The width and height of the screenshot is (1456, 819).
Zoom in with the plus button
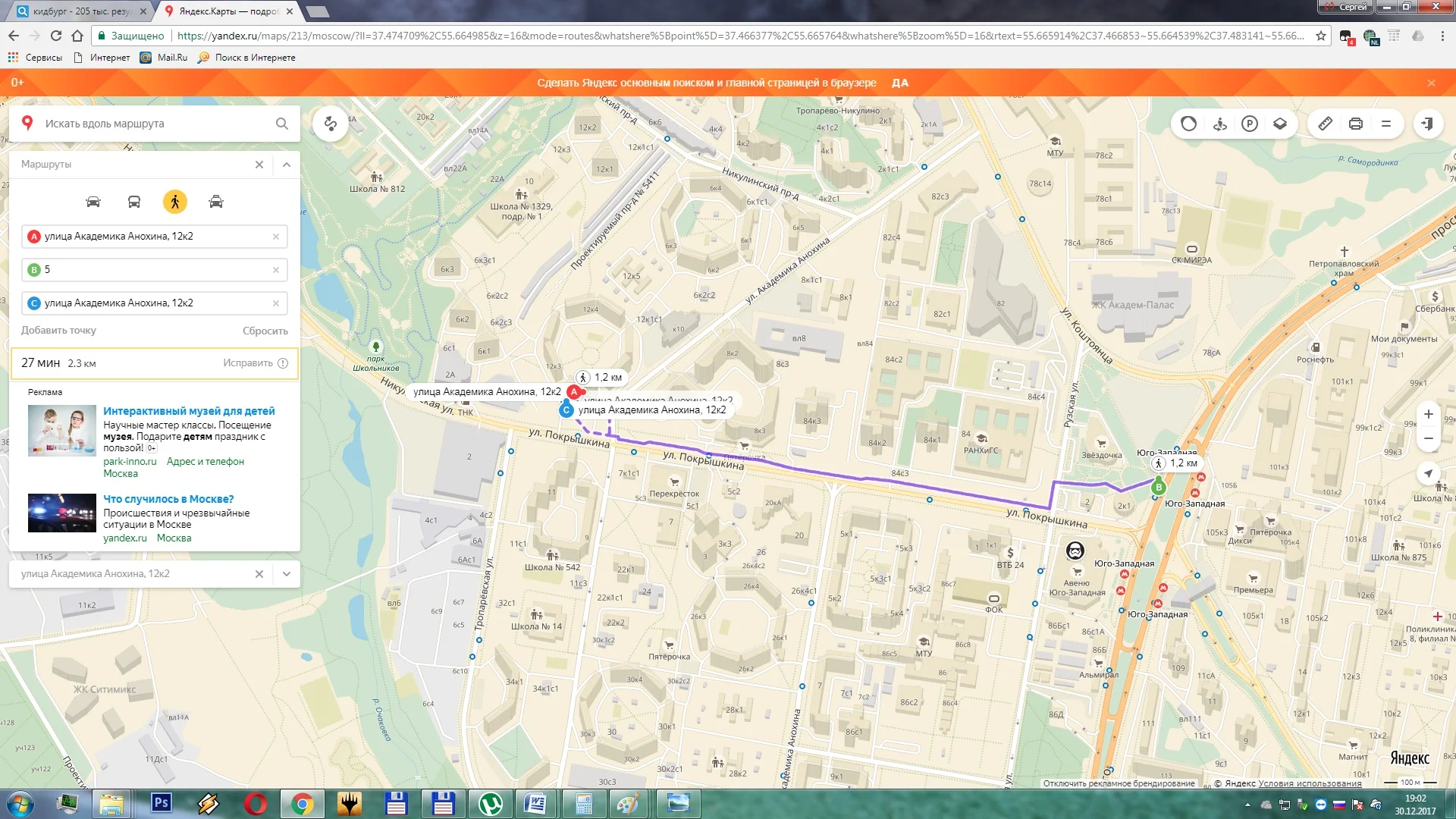(1428, 414)
